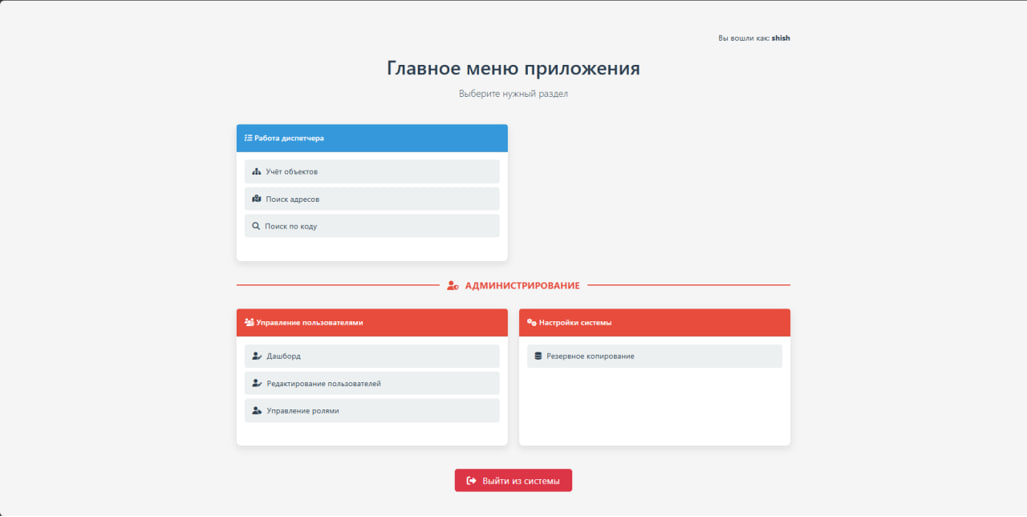
Task: Click the user-shield icon beside АДМИНИСТРИРОВАНИЕ
Action: (x=453, y=286)
